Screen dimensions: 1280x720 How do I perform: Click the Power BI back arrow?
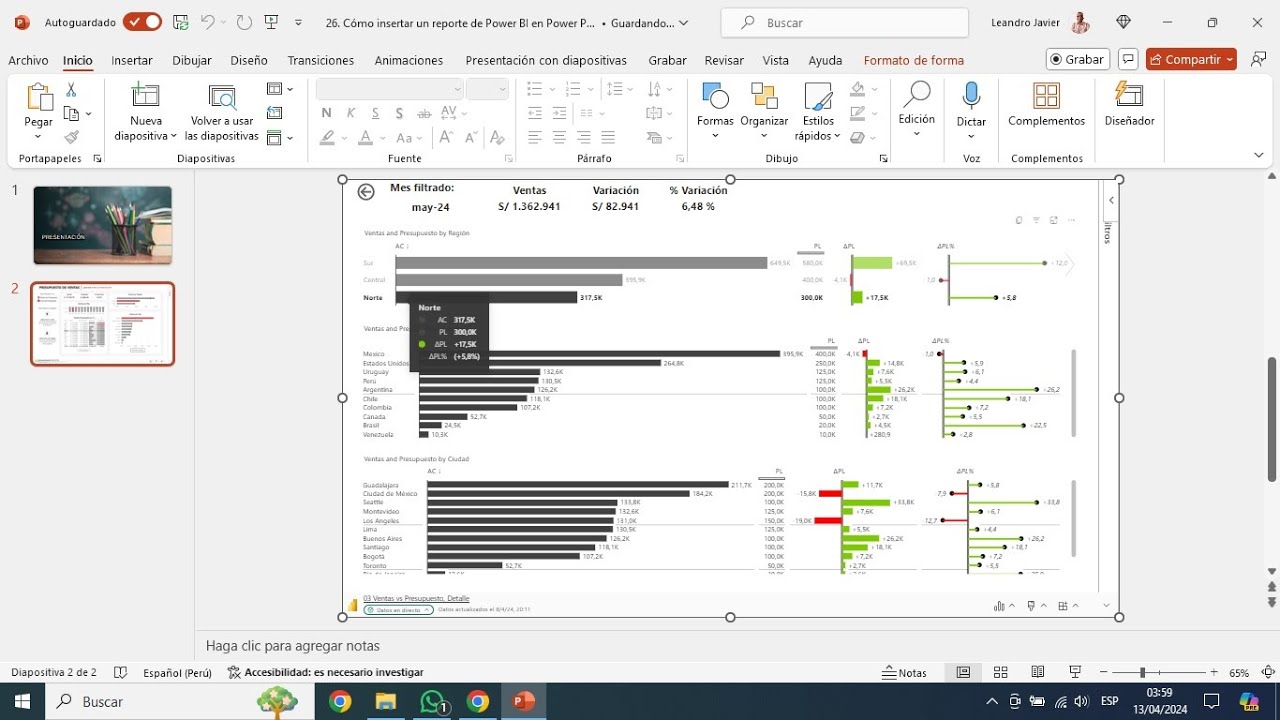(366, 191)
